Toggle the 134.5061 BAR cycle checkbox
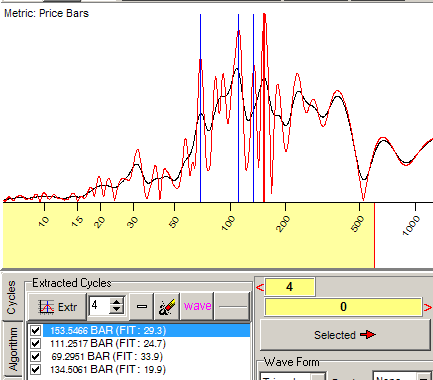 (35, 369)
